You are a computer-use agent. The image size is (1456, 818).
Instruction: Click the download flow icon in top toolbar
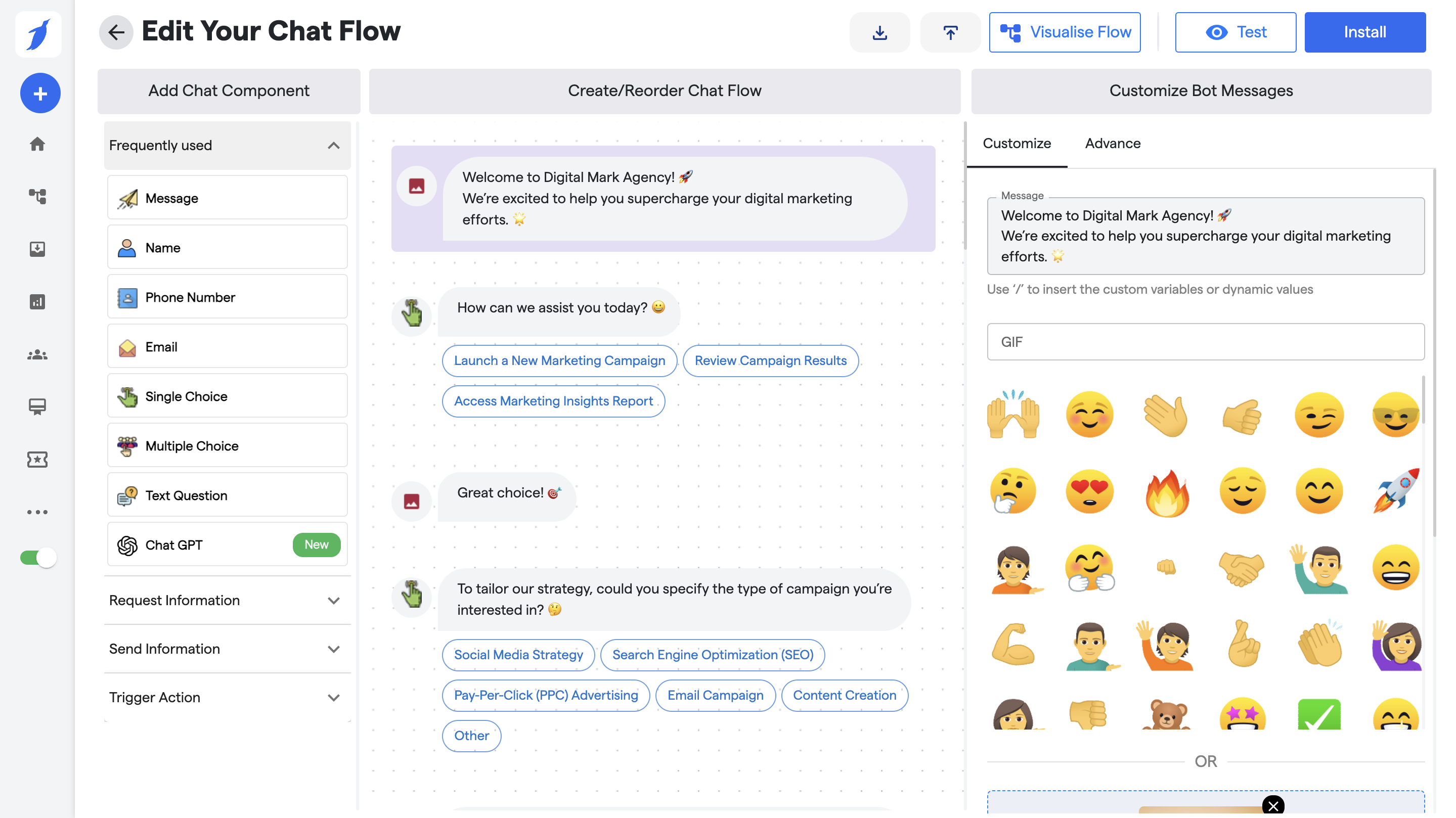coord(879,32)
